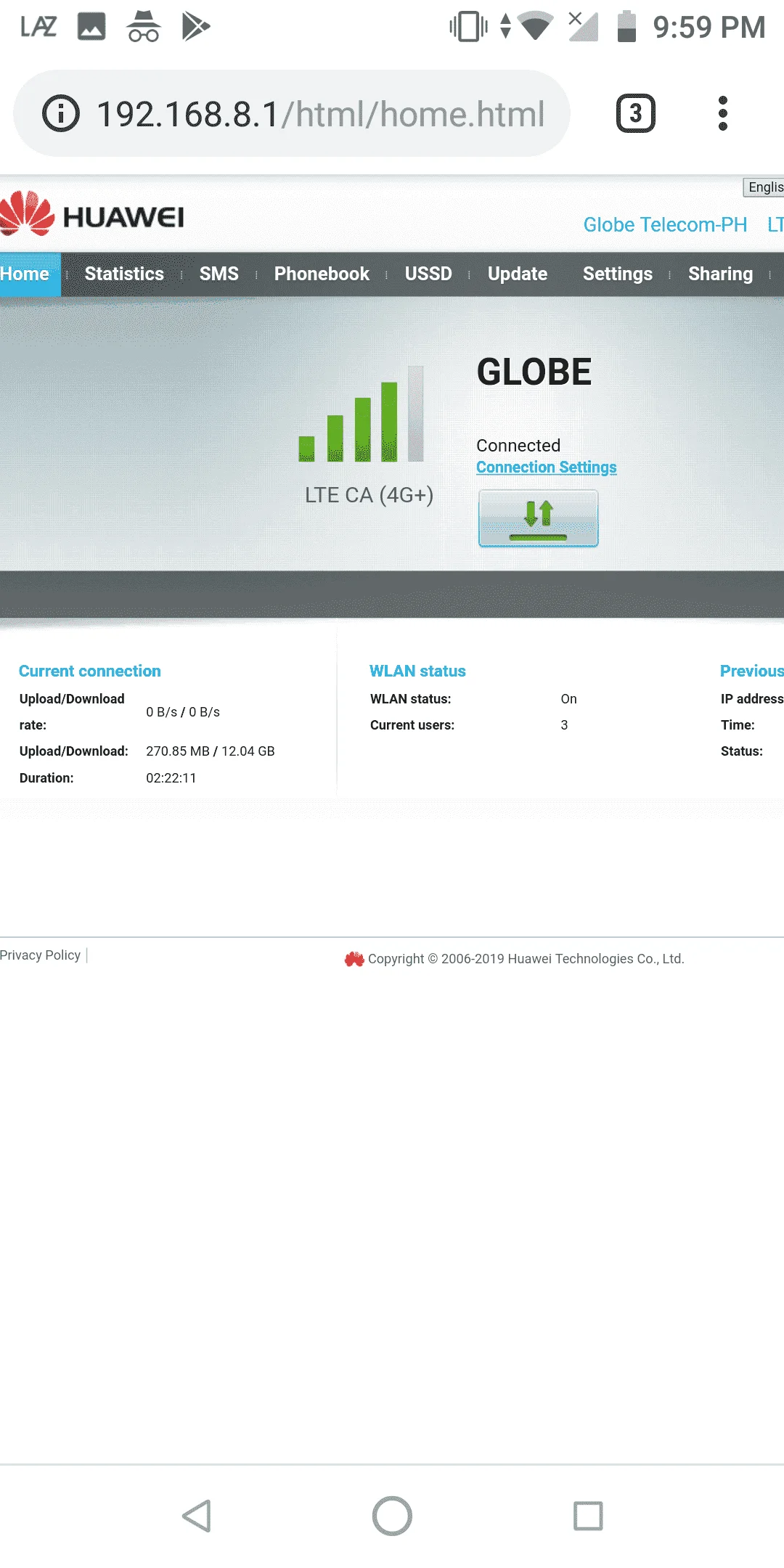
Task: Go to the SMS tab
Action: coord(219,274)
